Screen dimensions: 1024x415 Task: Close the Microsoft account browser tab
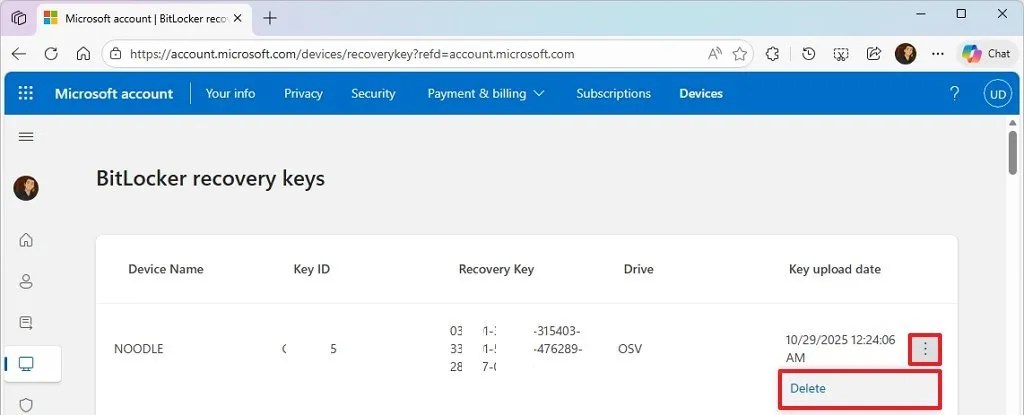click(x=240, y=18)
